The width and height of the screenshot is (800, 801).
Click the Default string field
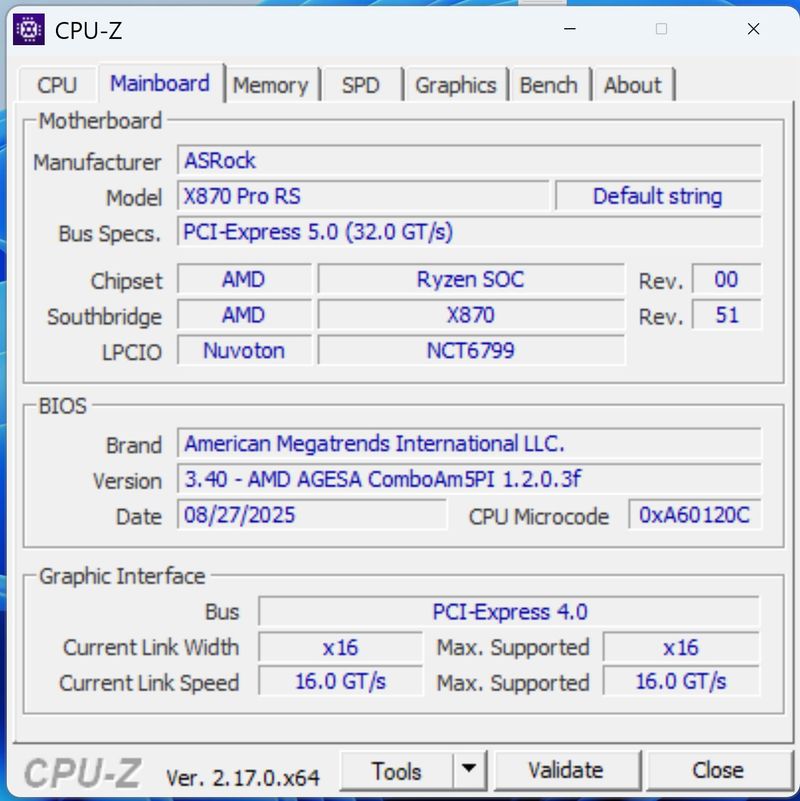(658, 196)
